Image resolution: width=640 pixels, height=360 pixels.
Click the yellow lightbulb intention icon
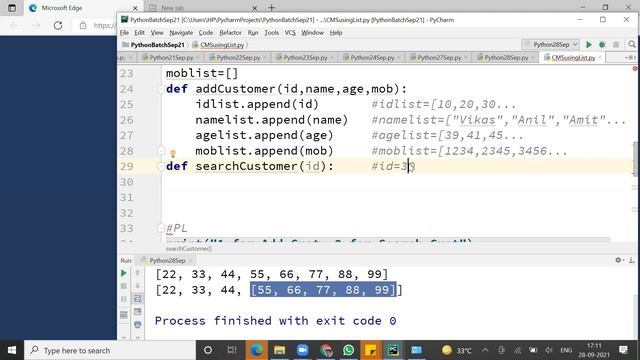pos(173,153)
